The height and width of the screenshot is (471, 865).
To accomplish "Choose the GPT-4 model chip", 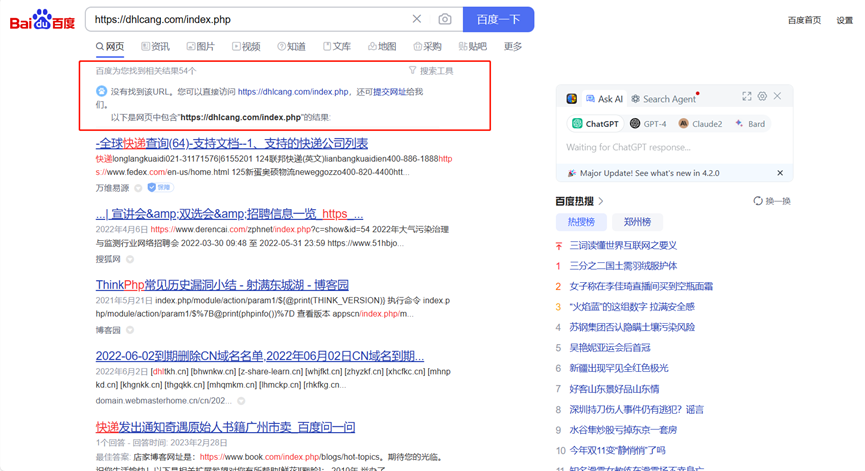I will coord(648,124).
